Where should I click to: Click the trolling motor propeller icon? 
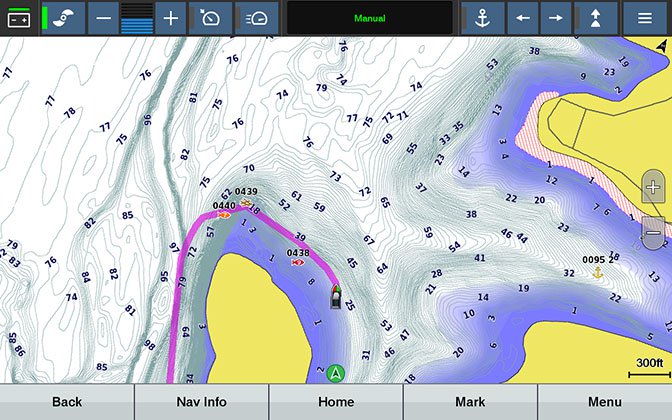click(63, 18)
